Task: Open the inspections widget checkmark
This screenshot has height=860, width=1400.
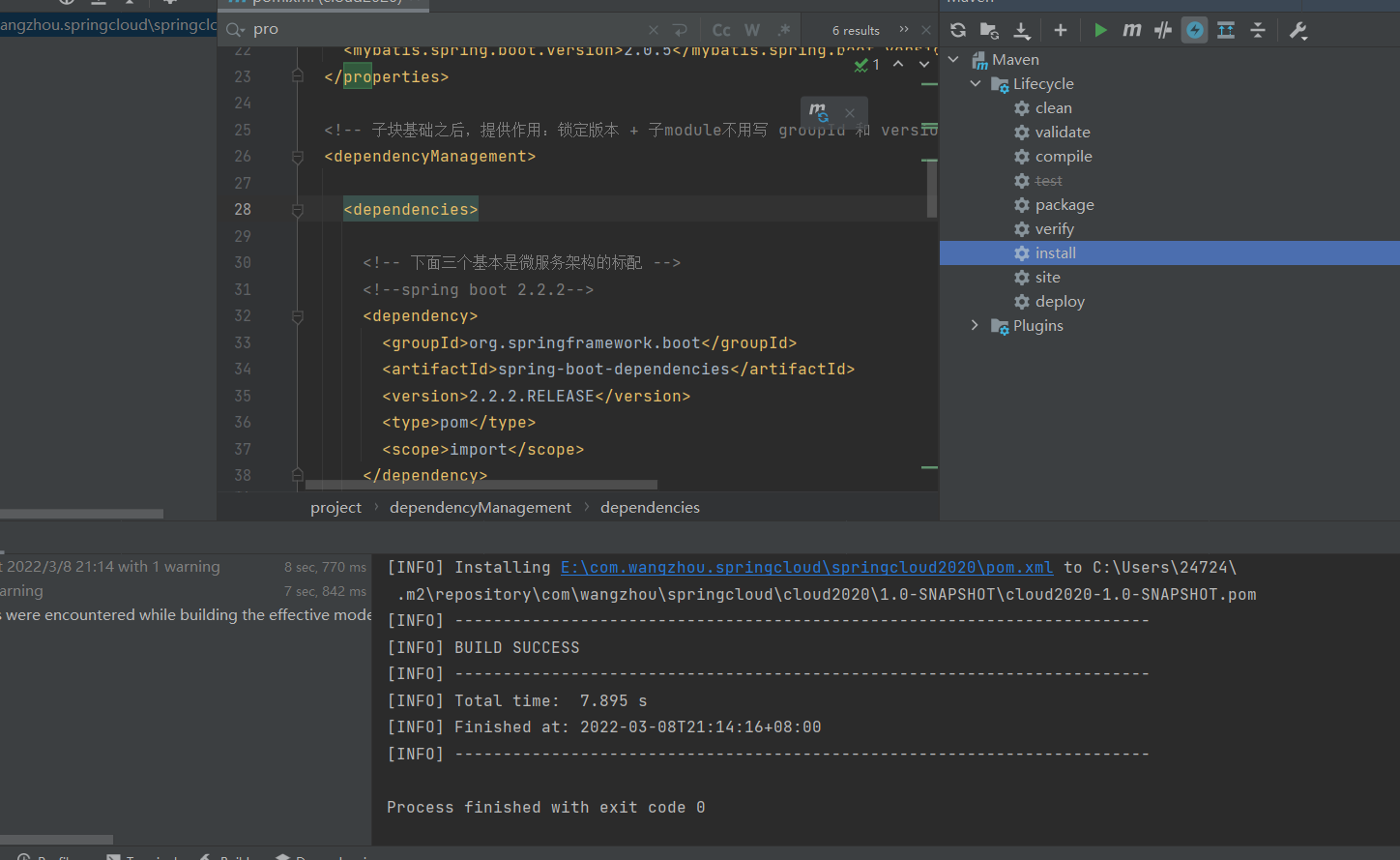Action: click(x=866, y=65)
